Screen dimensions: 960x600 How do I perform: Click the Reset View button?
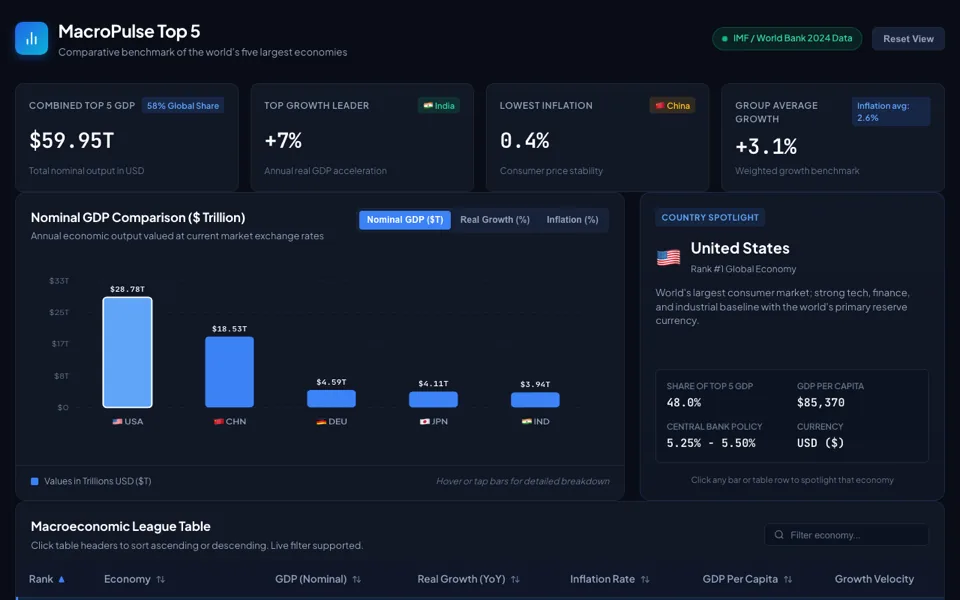pos(908,39)
